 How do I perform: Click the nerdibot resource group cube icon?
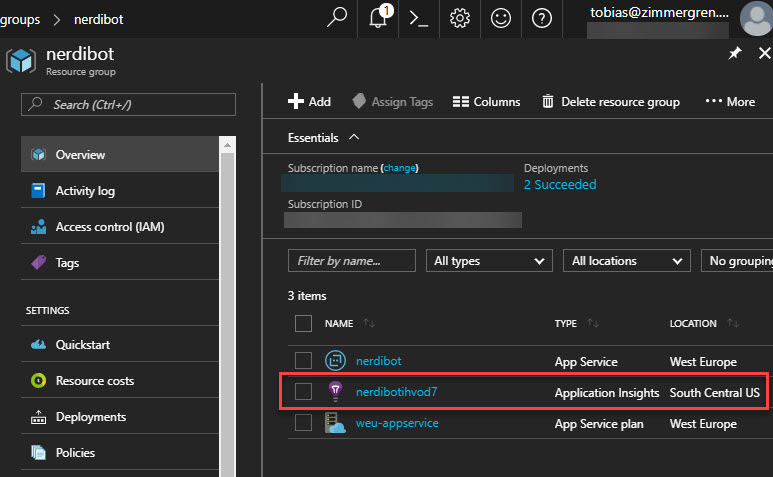pyautogui.click(x=21, y=61)
